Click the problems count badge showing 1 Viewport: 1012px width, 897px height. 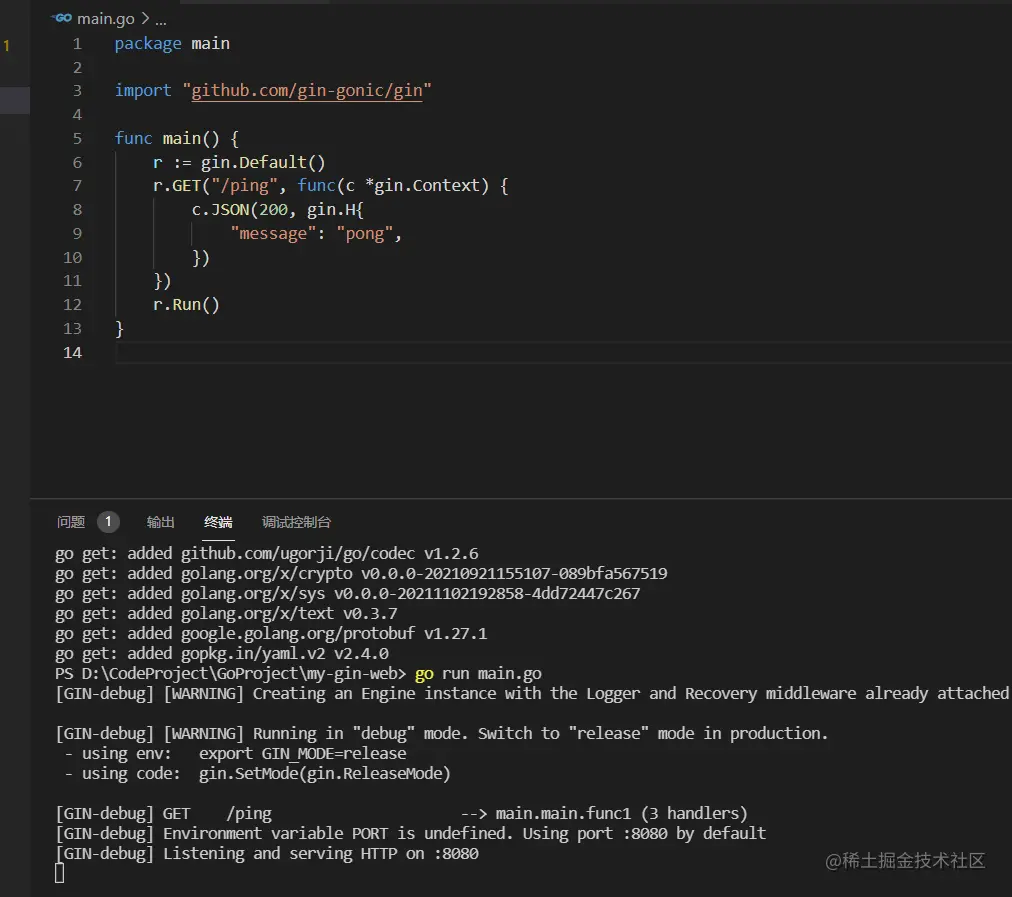click(108, 521)
